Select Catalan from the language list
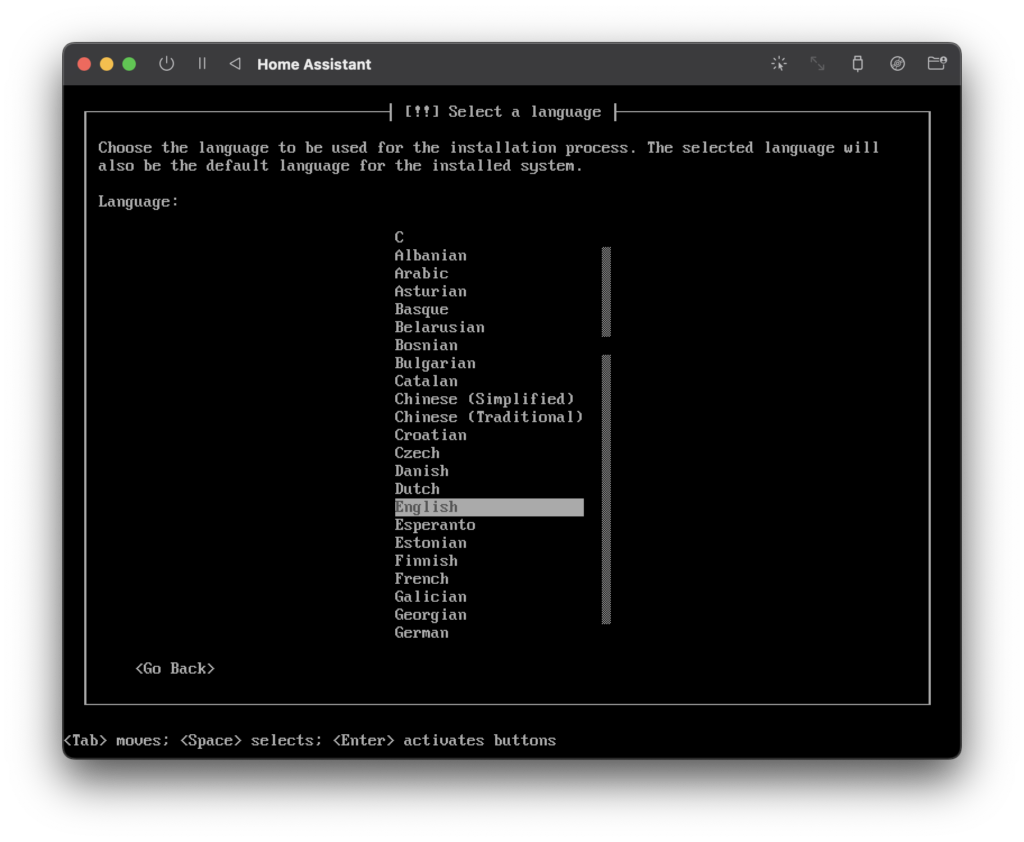The image size is (1024, 842). tap(426, 381)
